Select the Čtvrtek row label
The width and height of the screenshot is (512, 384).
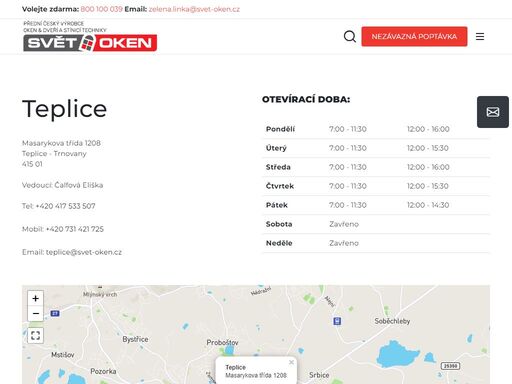[x=280, y=186]
